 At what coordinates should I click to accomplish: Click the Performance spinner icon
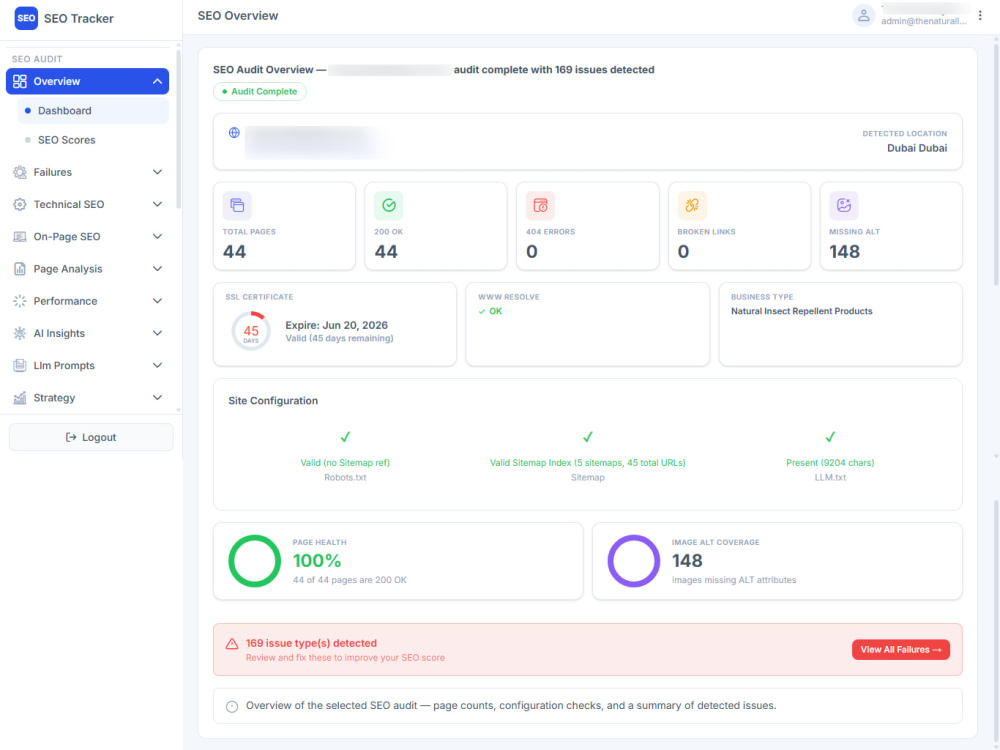20,301
